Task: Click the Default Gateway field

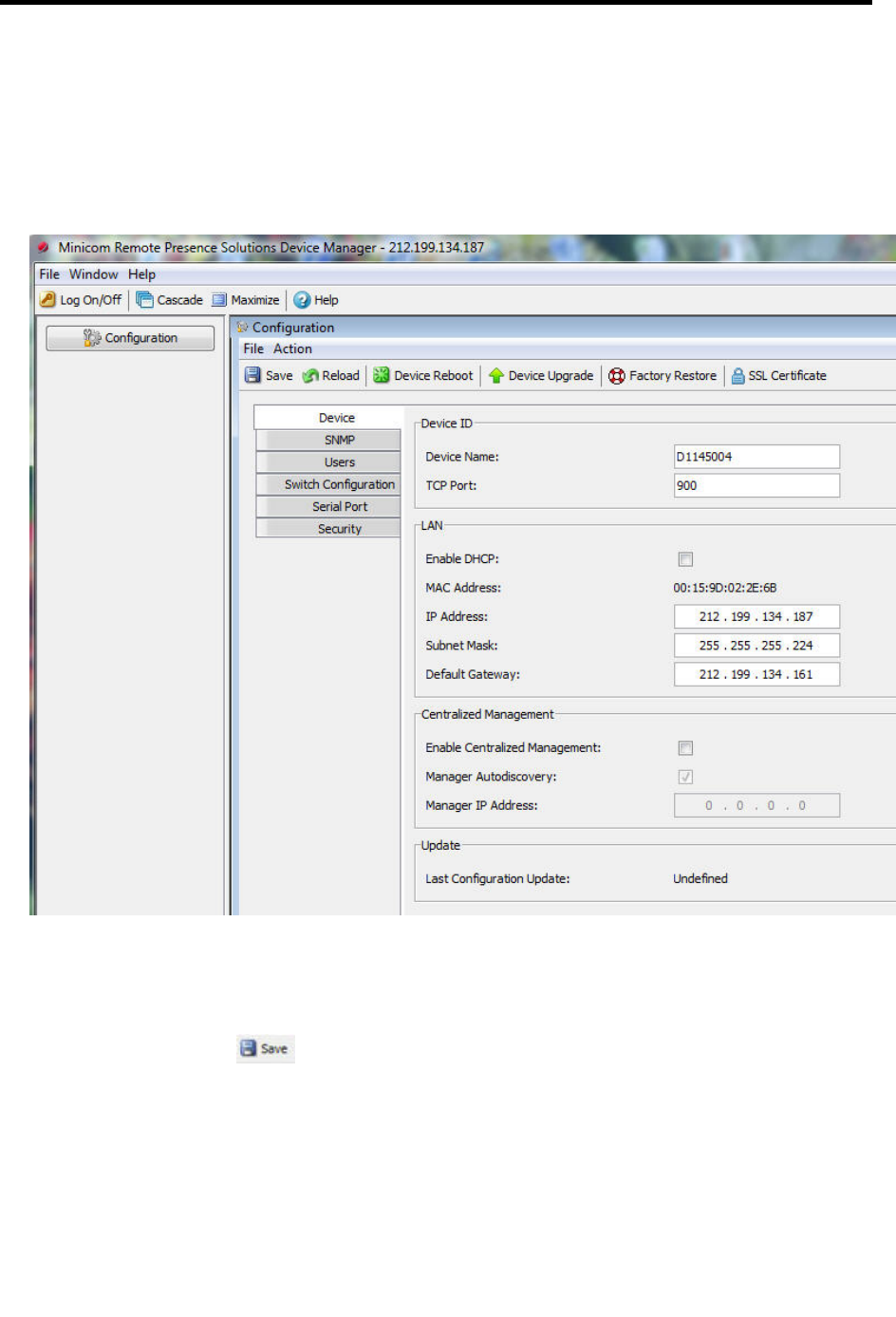Action: 756,674
